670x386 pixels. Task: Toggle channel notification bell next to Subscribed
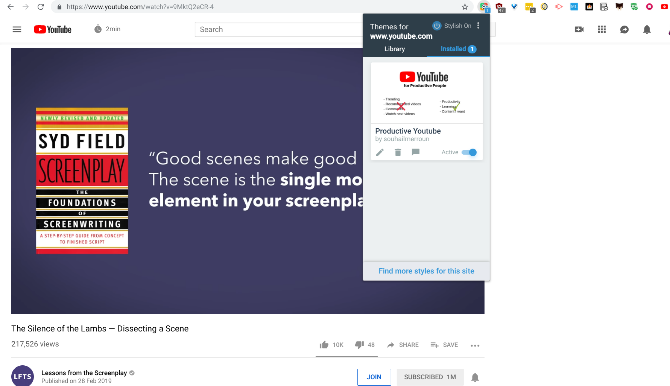(x=475, y=377)
